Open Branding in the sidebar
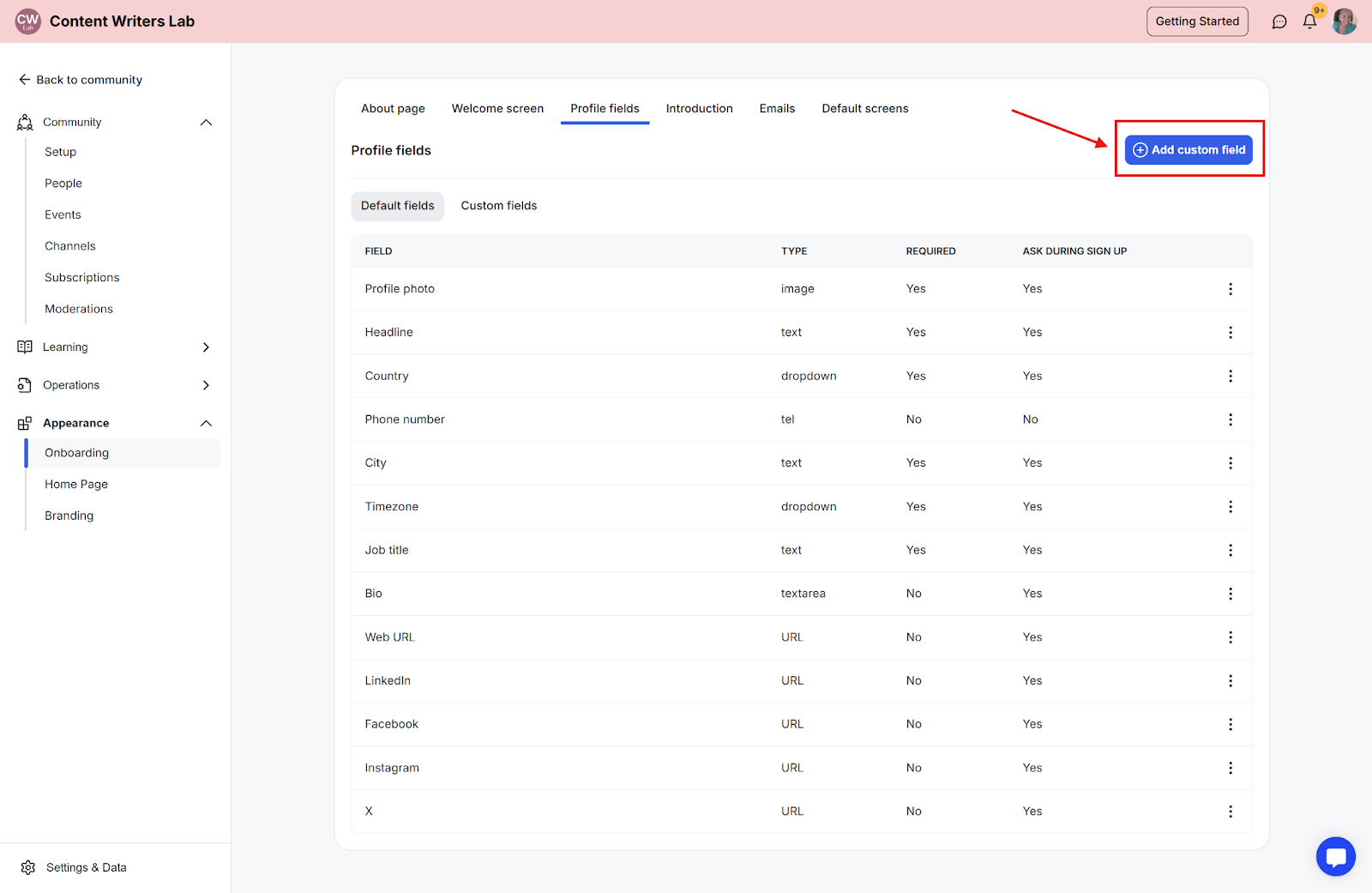1372x893 pixels. coord(69,516)
